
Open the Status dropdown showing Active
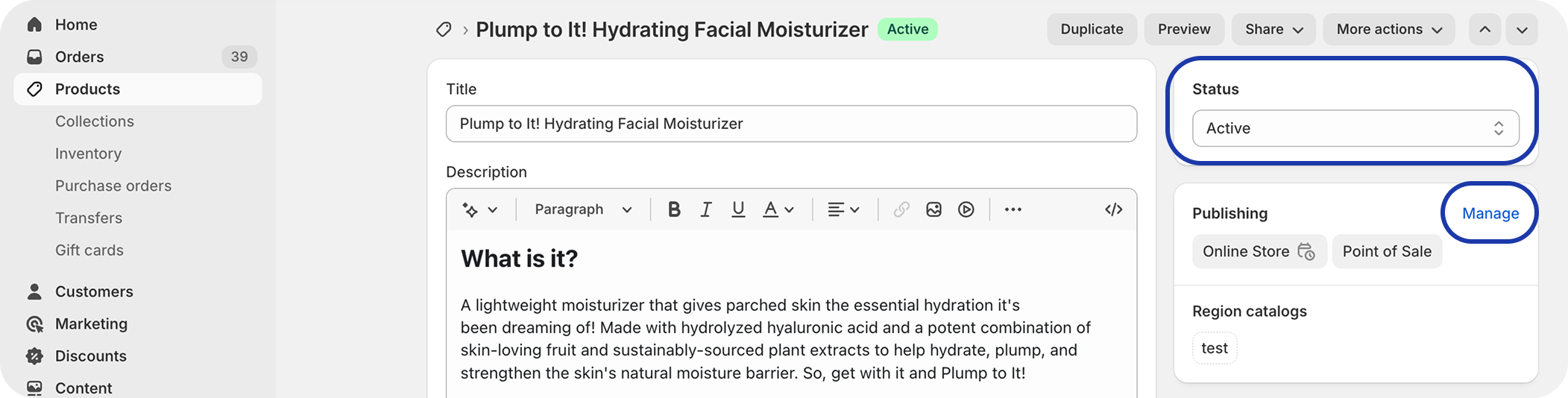click(1356, 128)
